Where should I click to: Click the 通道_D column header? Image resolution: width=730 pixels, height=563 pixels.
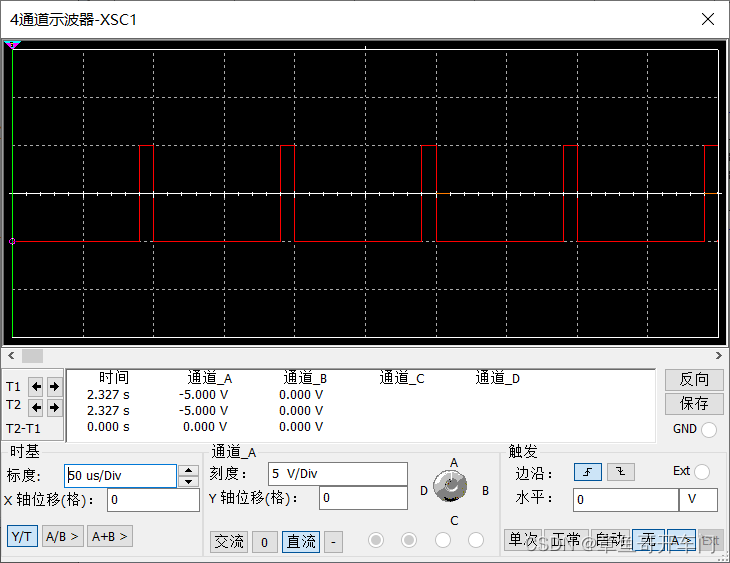(x=498, y=378)
